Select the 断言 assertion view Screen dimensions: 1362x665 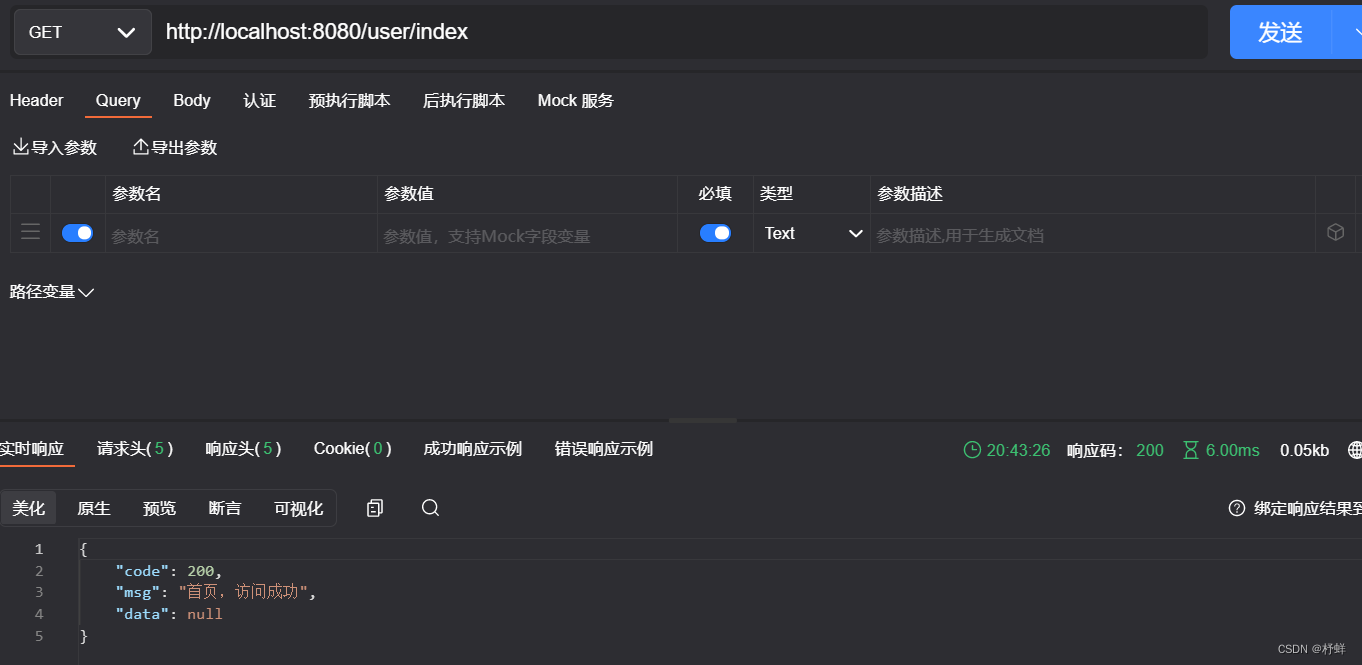coord(225,508)
